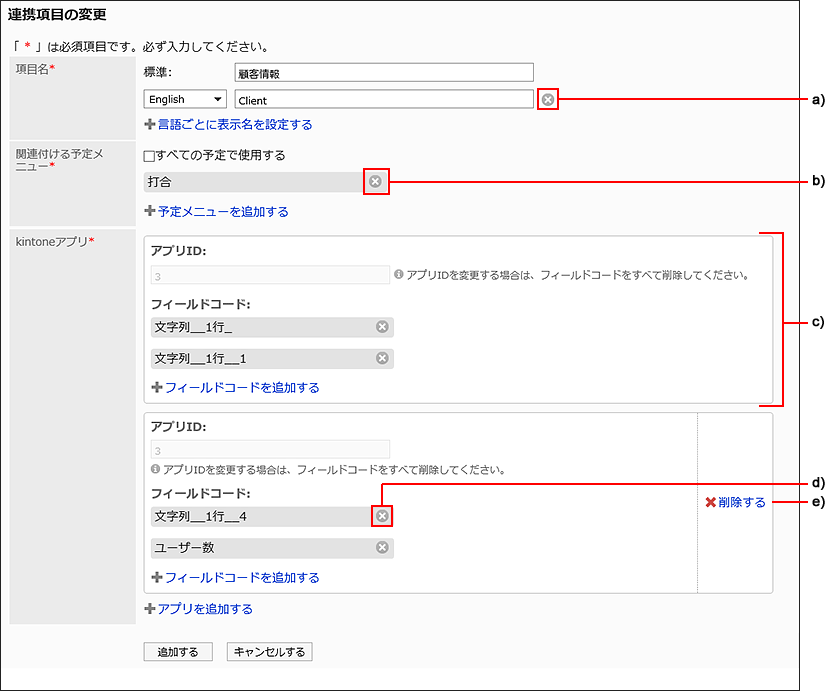
Task: Remove the English display name row
Action: [548, 99]
